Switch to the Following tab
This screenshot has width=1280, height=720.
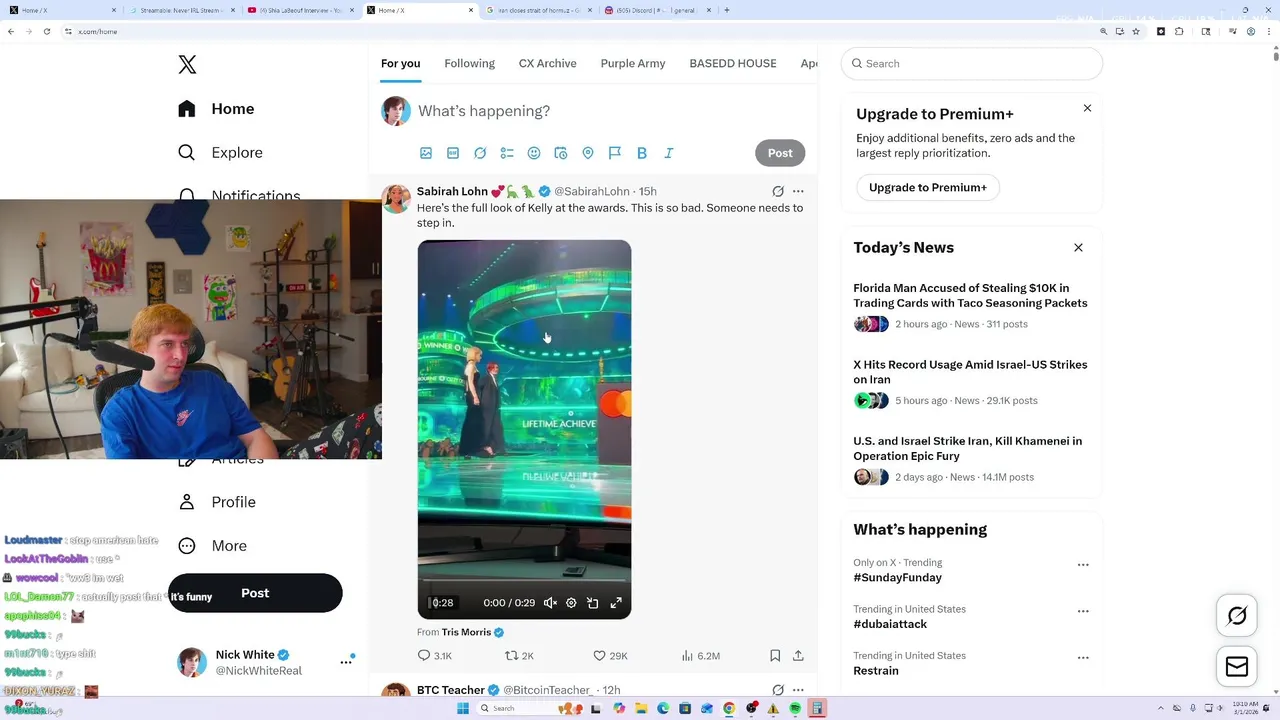pyautogui.click(x=469, y=63)
